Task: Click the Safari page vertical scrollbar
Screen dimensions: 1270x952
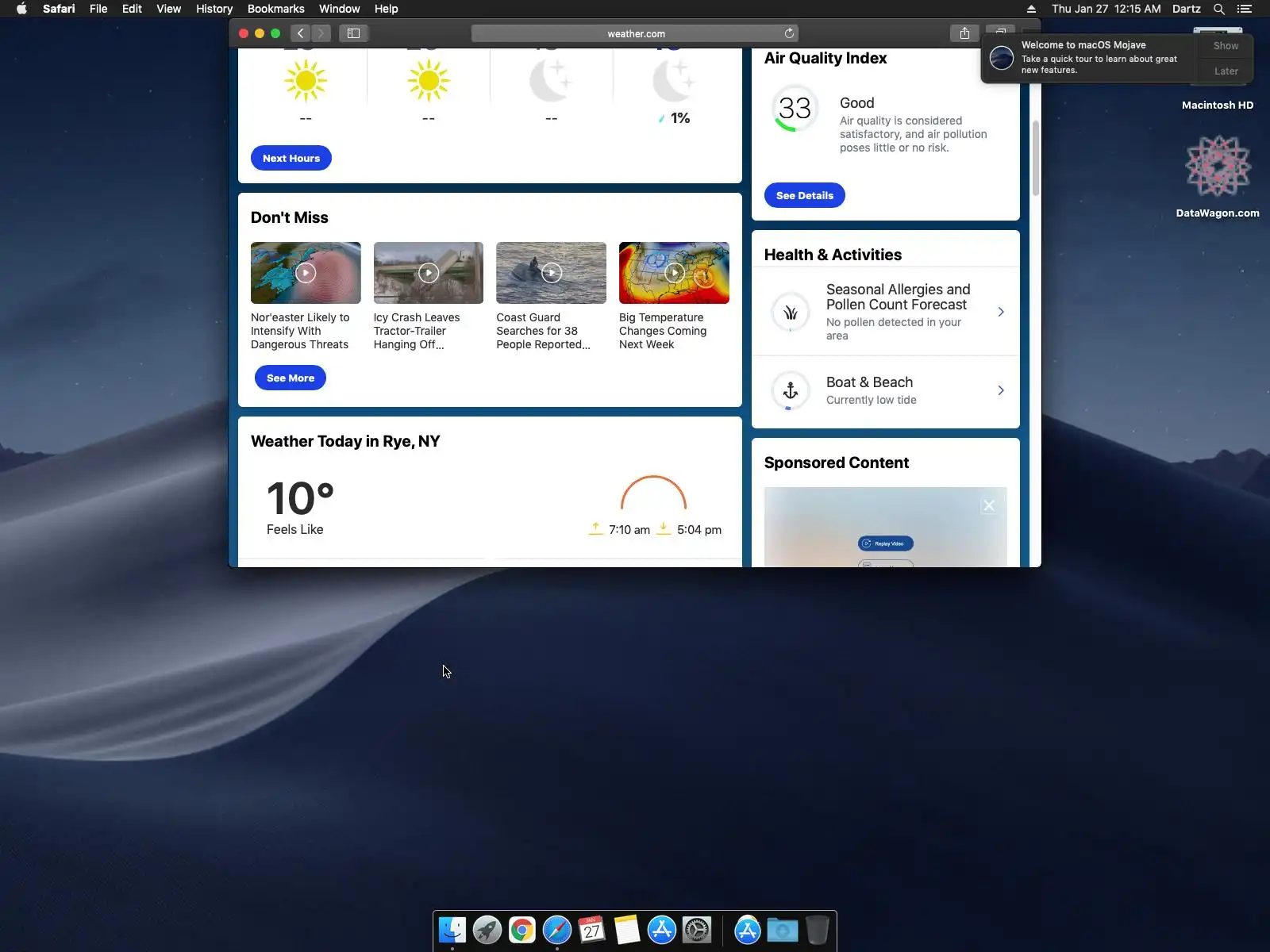Action: pyautogui.click(x=1035, y=159)
